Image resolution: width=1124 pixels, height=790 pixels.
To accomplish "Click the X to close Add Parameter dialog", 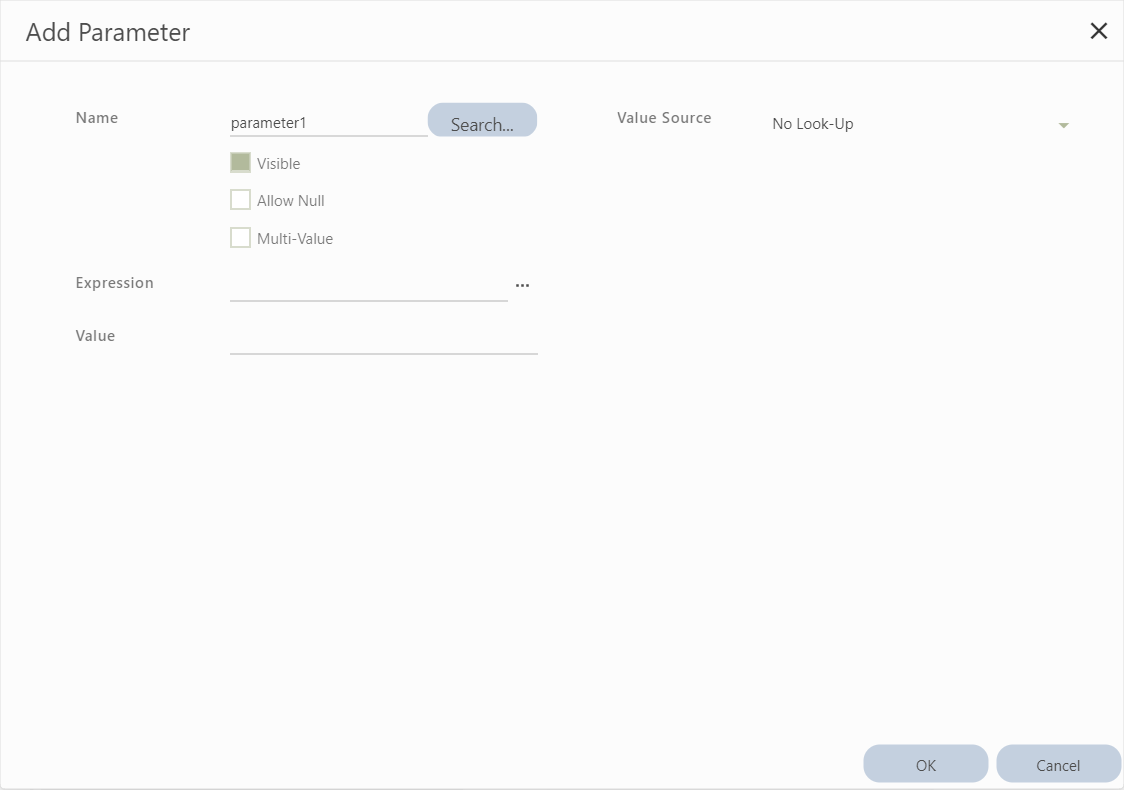I will [1098, 31].
